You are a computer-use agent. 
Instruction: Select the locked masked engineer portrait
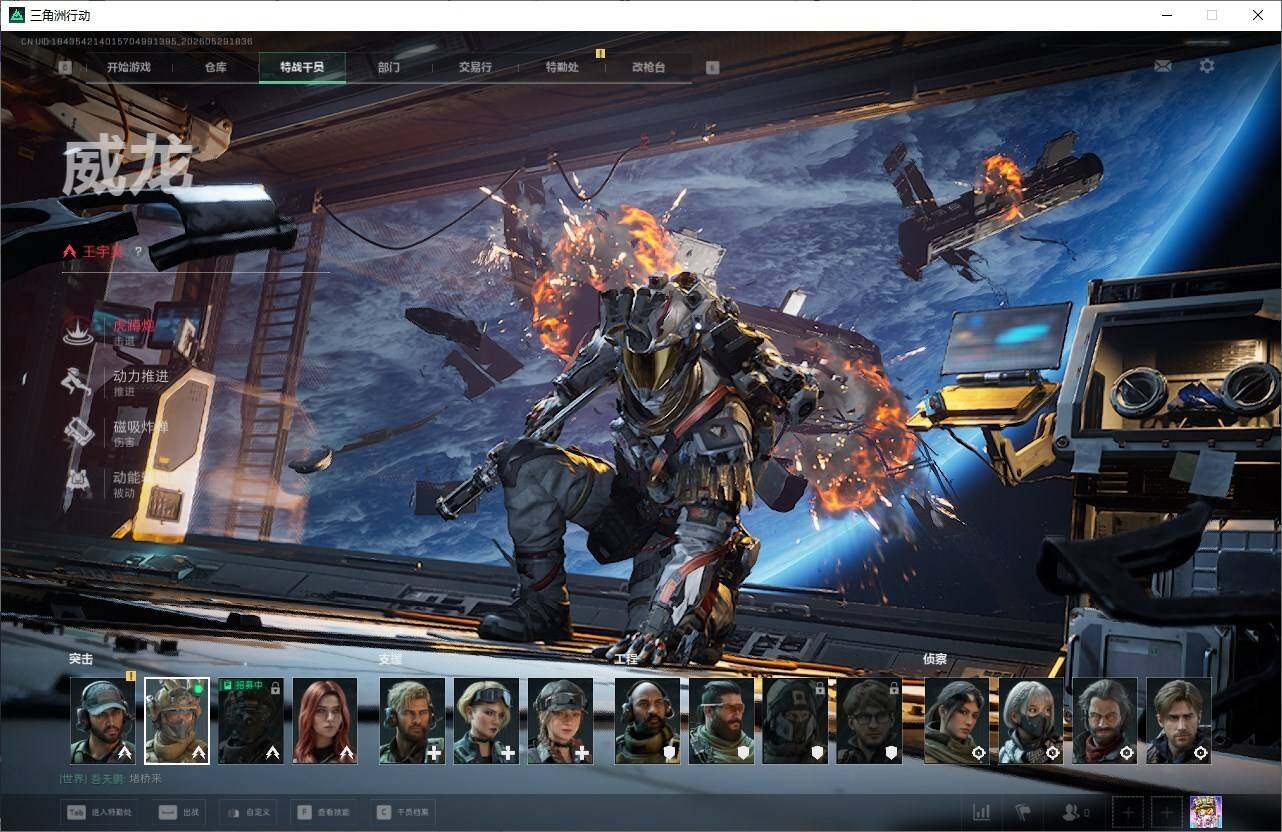(x=795, y=721)
